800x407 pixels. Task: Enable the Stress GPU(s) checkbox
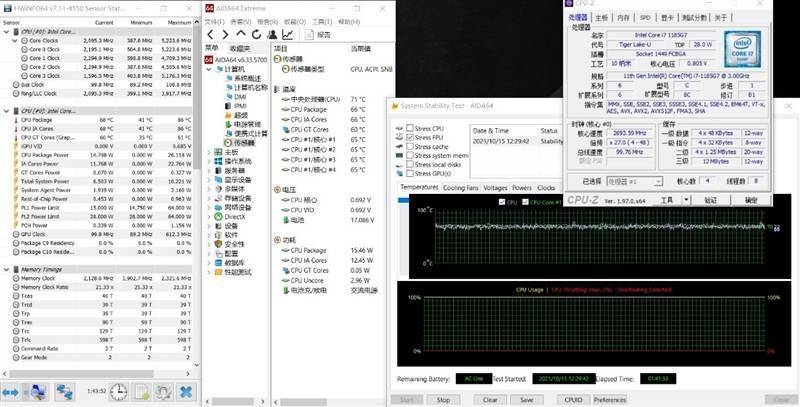(x=410, y=173)
